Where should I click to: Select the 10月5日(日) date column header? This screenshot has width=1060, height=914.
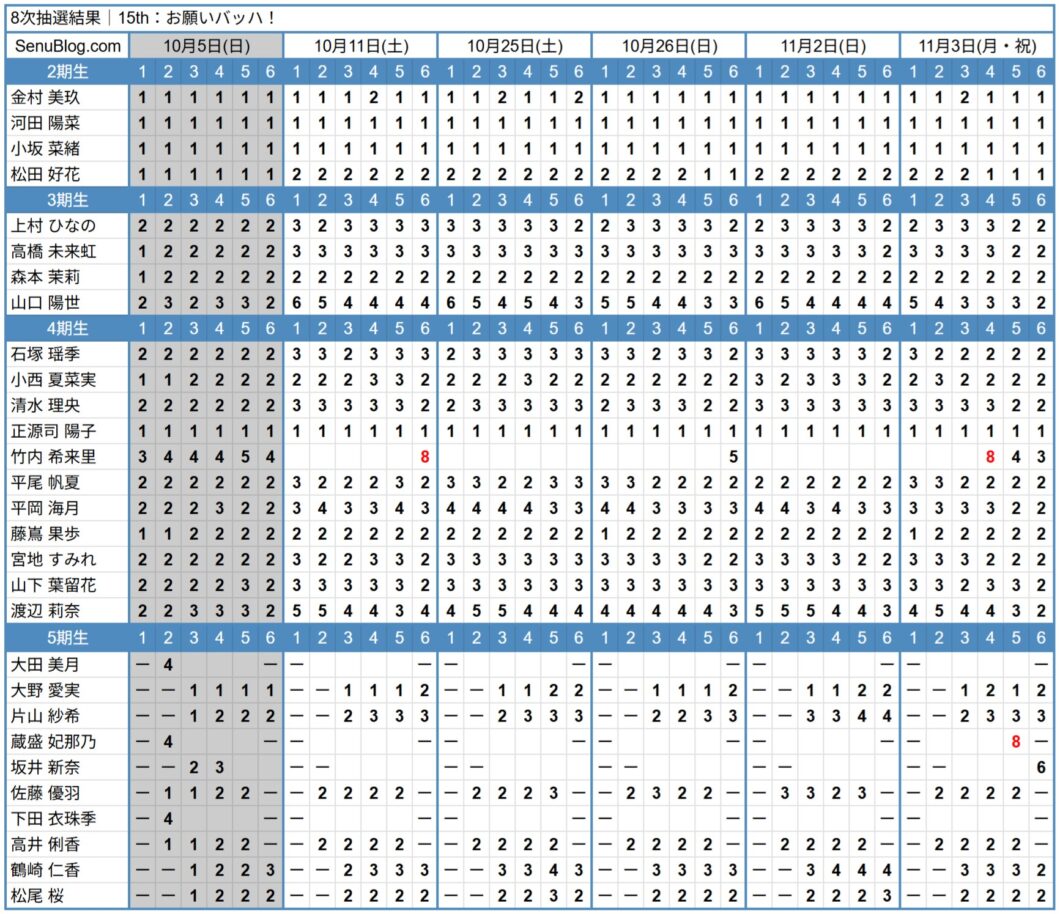(207, 47)
